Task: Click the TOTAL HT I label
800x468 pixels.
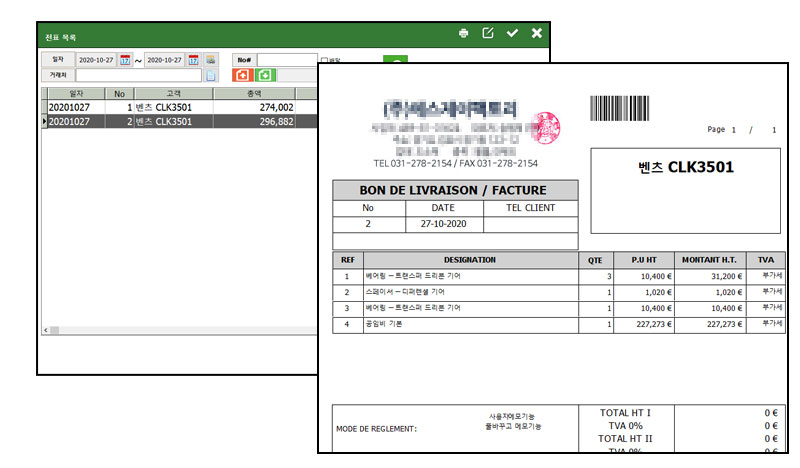Action: click(x=625, y=413)
